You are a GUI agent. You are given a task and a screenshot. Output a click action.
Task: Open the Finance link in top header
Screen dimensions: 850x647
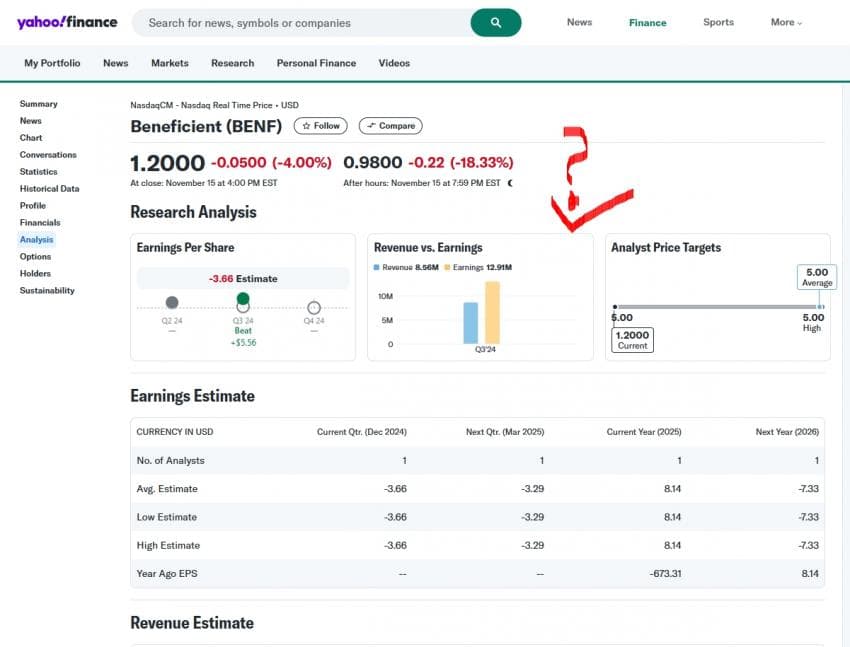(648, 23)
